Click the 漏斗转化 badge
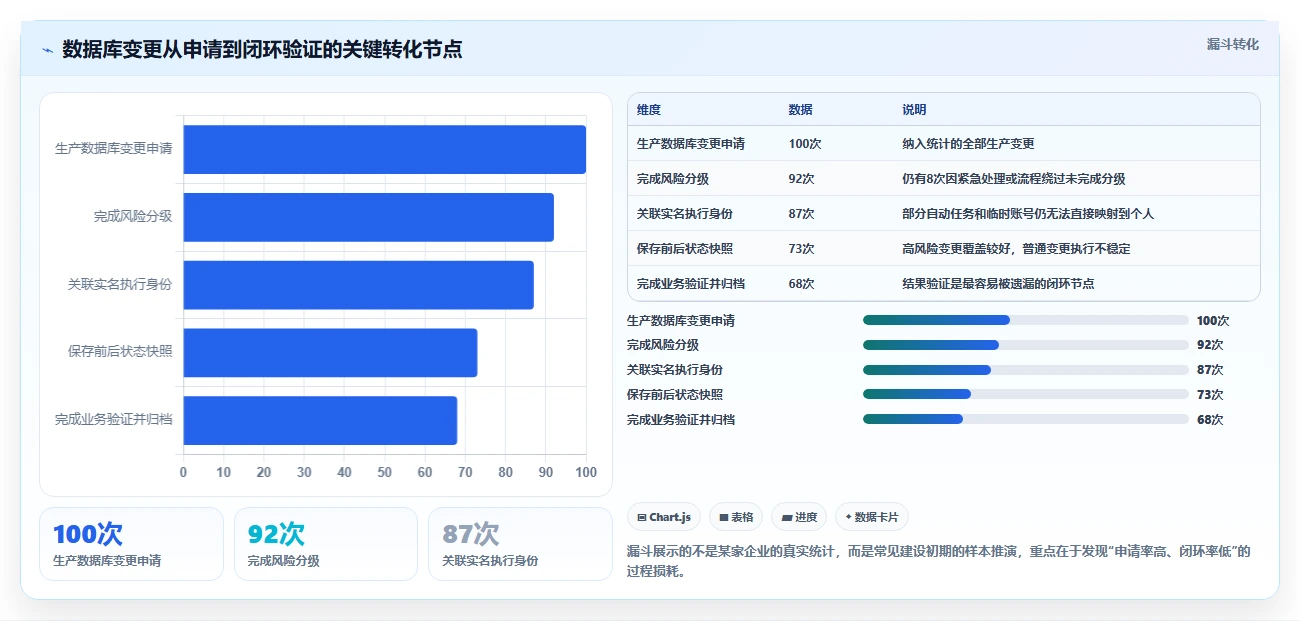 tap(1232, 45)
